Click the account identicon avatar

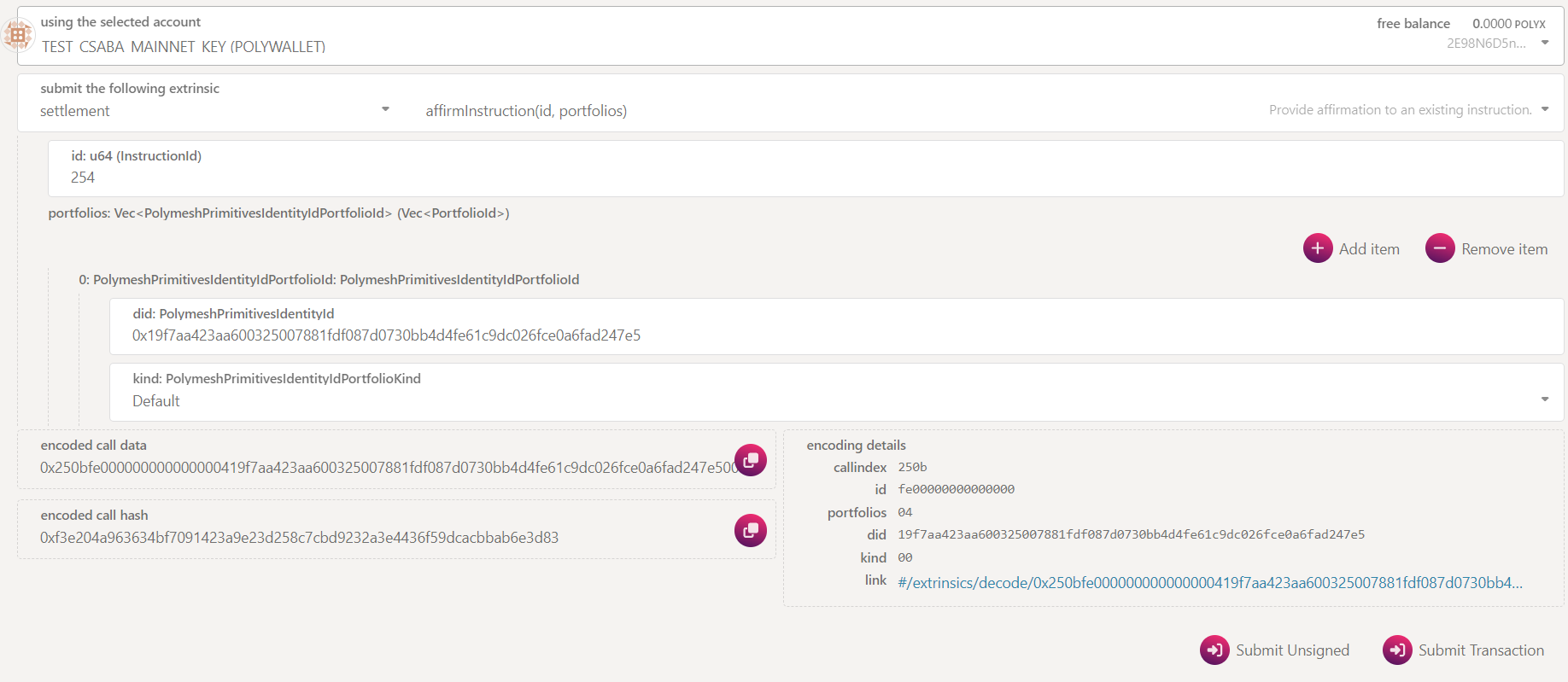pyautogui.click(x=18, y=35)
